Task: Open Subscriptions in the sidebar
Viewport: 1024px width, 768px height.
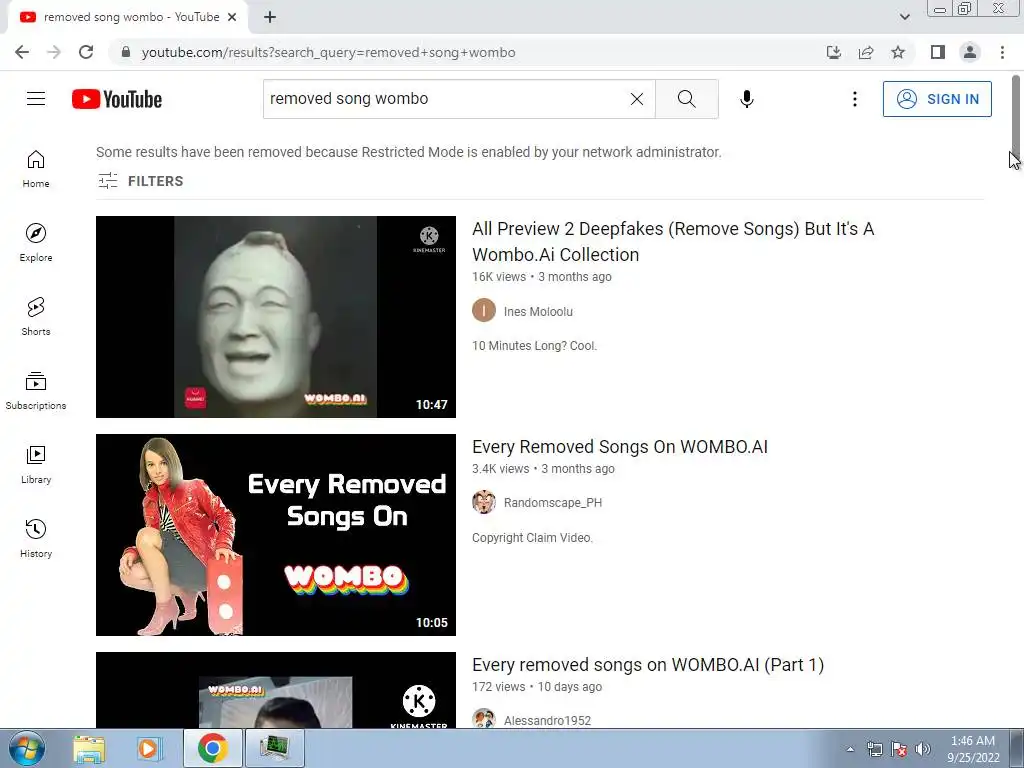Action: [36, 391]
